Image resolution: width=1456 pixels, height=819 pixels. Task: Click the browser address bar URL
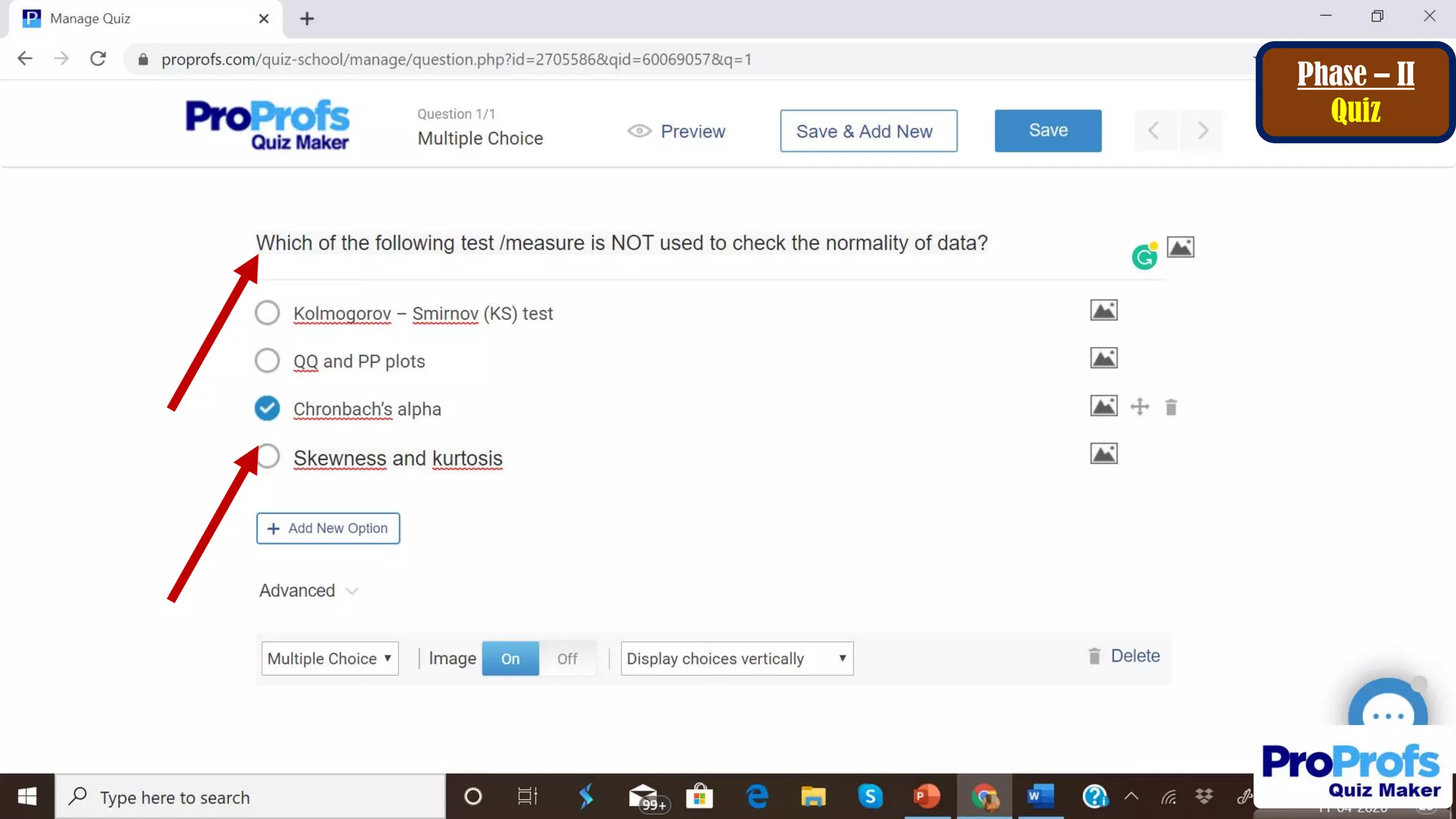click(x=456, y=60)
